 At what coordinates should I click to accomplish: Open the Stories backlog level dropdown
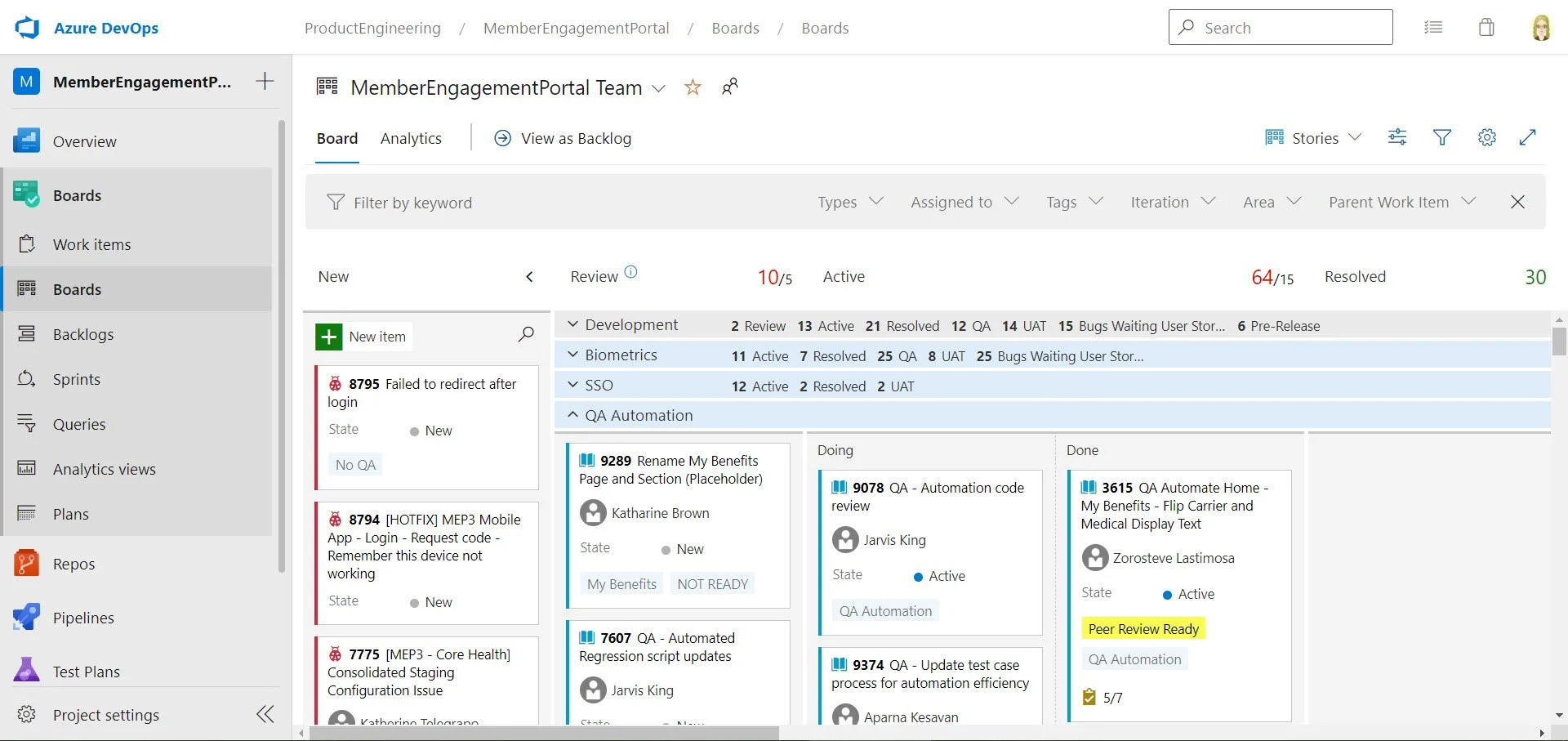[1314, 137]
